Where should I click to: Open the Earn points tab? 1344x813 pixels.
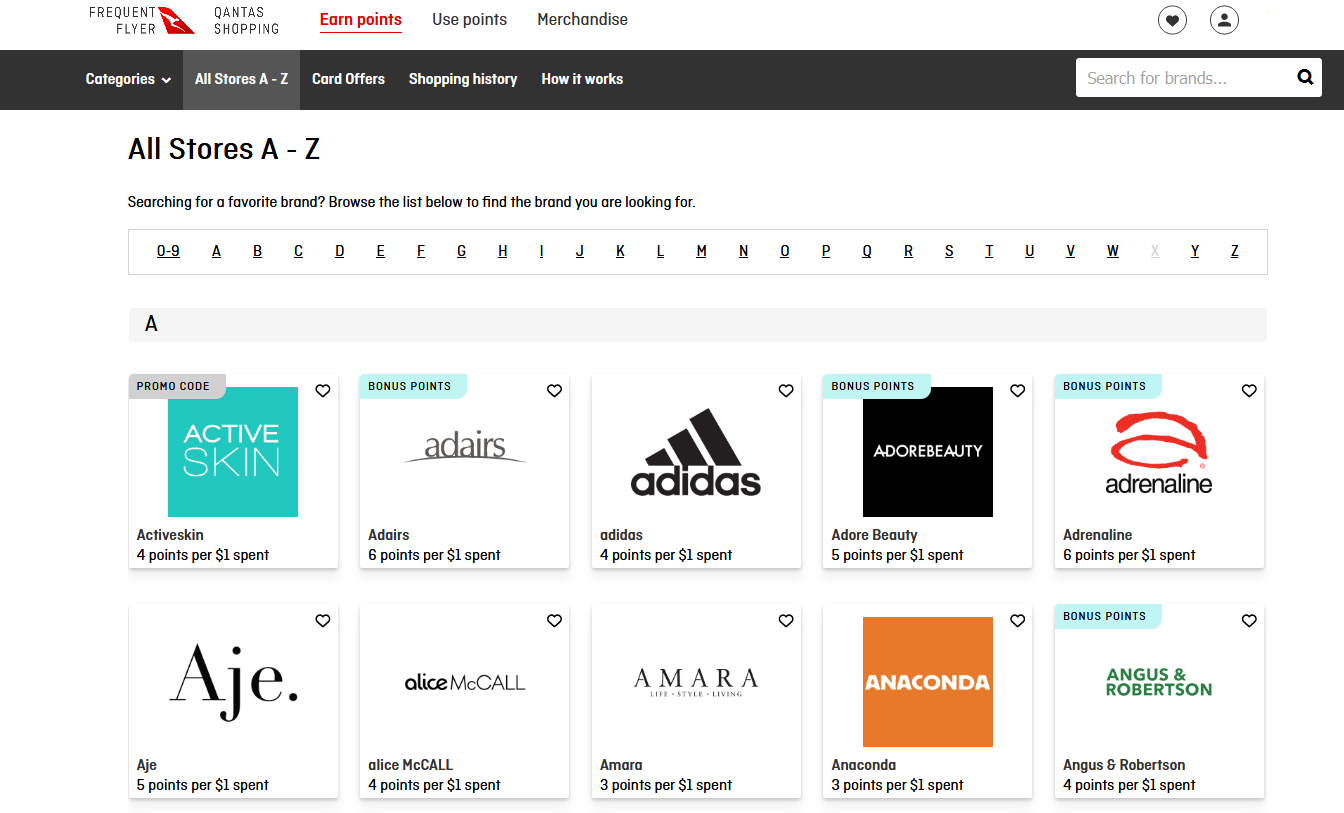pos(361,20)
